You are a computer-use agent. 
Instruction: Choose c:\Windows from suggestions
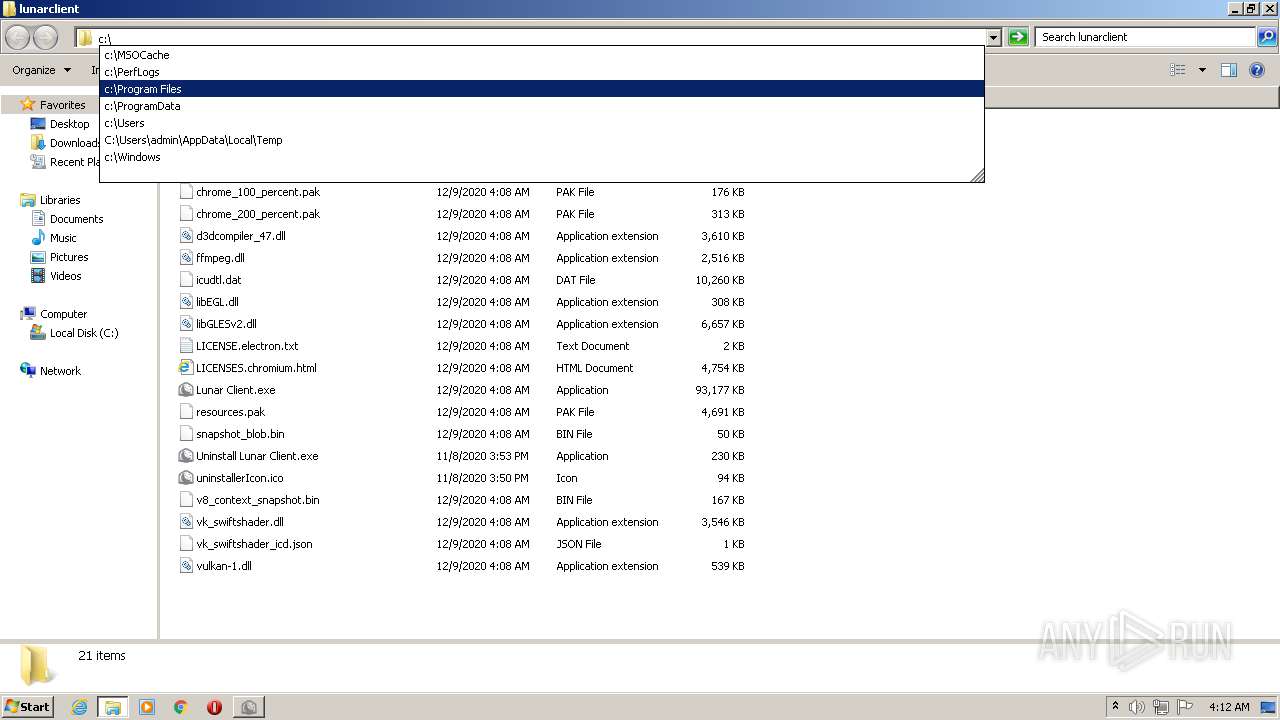541,157
